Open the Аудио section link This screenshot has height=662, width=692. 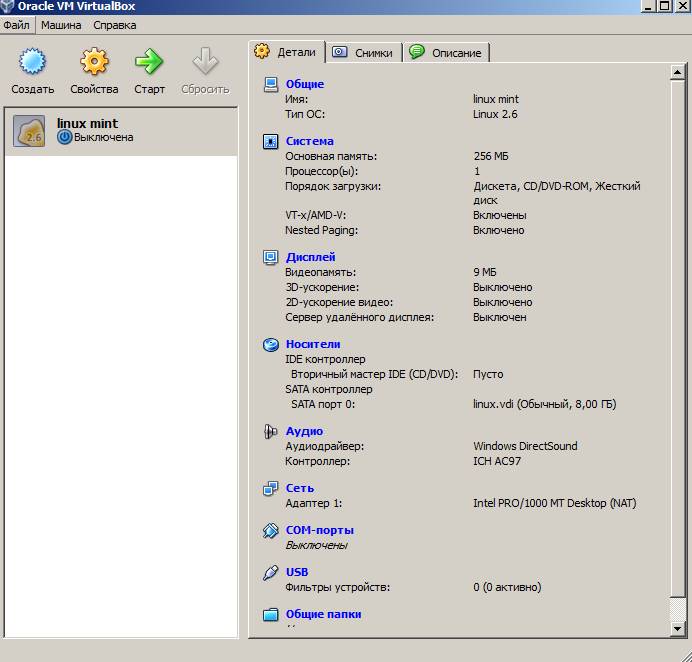click(304, 431)
